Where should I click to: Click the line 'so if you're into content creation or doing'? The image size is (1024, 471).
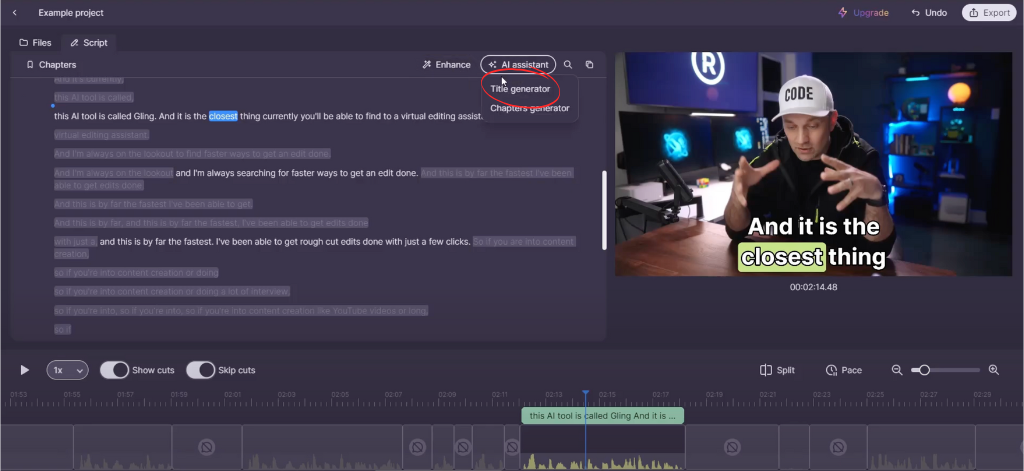click(x=136, y=272)
